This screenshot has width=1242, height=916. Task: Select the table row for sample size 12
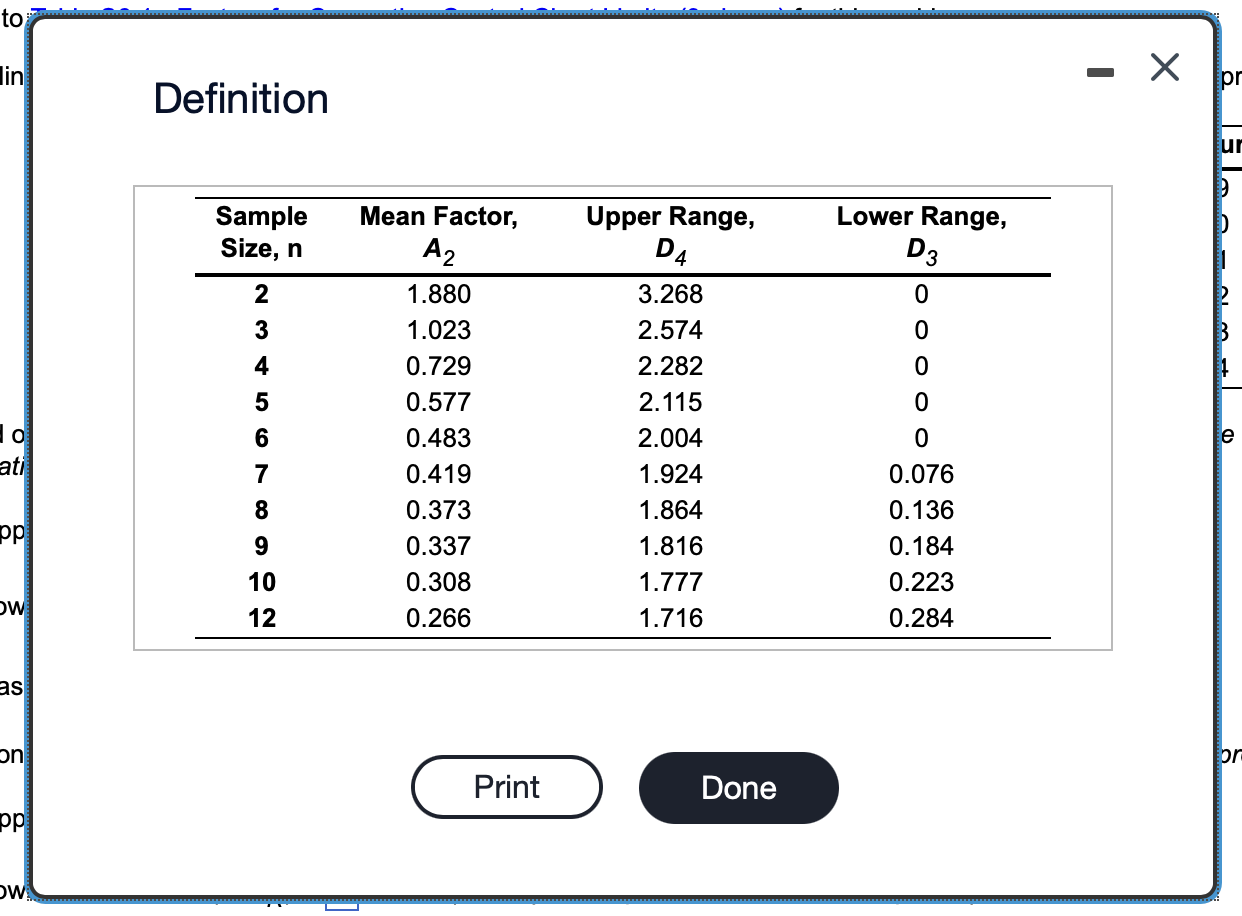click(x=261, y=618)
